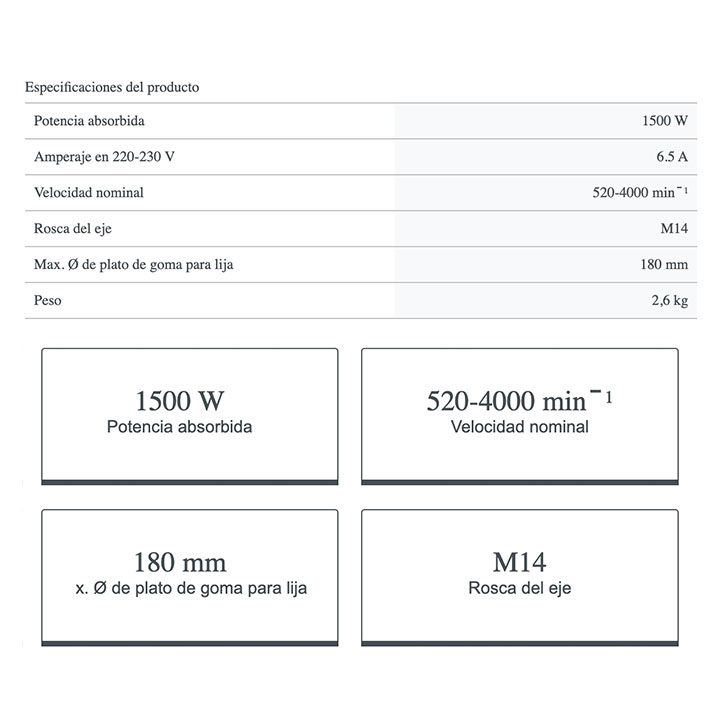Select the "Rosca del eje" table row label

(73, 229)
